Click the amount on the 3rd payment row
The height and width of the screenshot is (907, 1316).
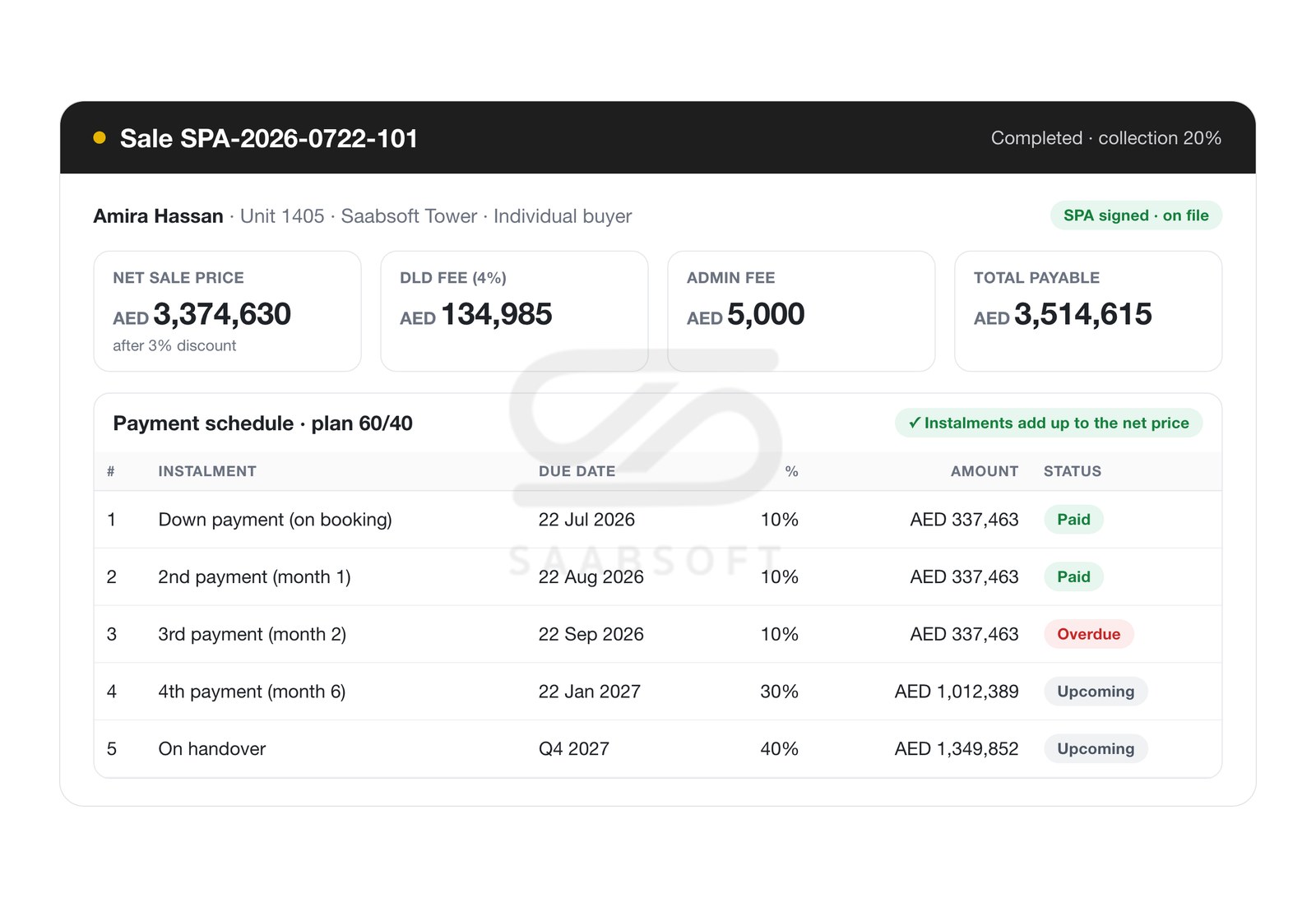click(x=964, y=635)
